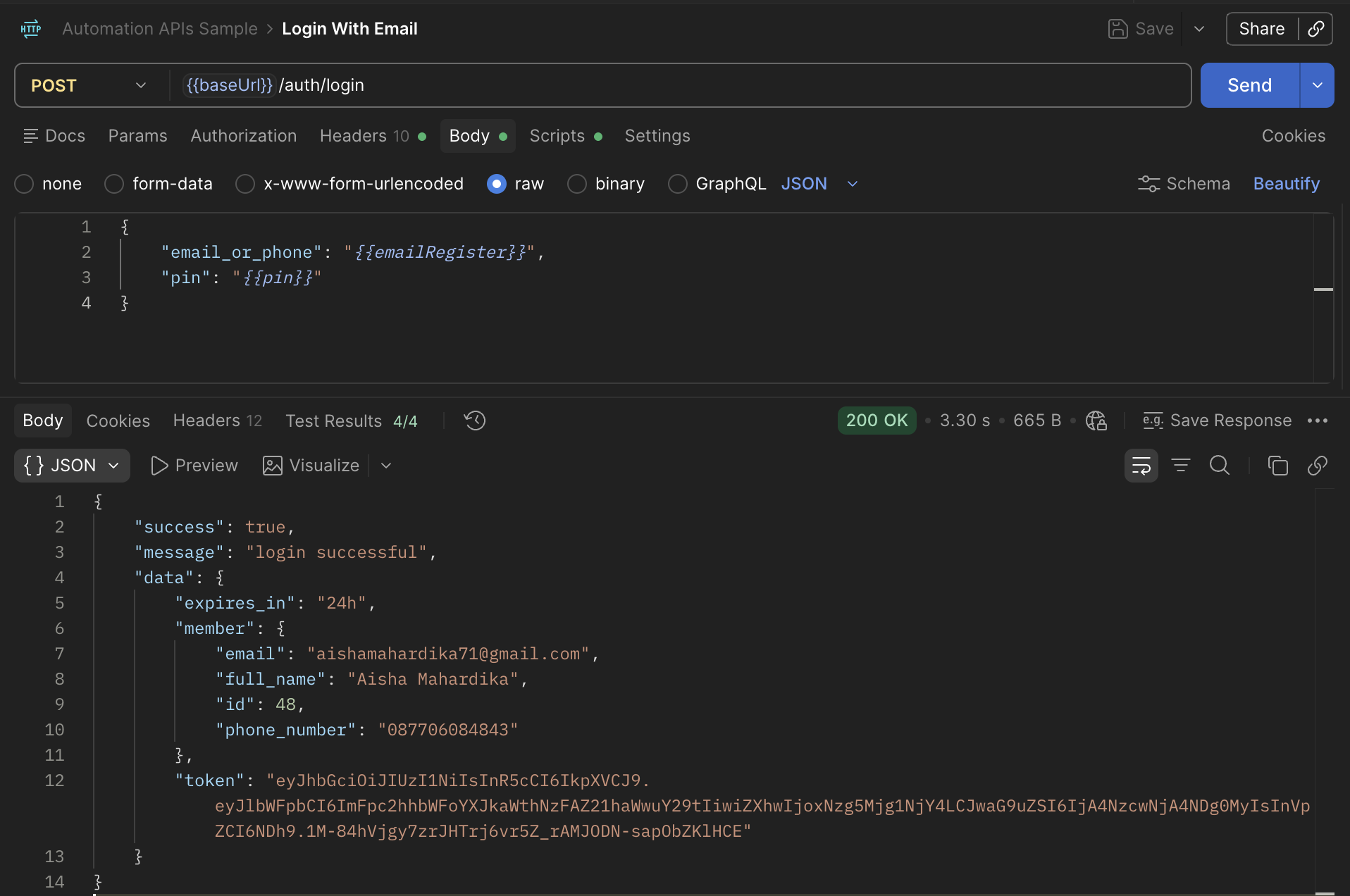1350x896 pixels.
Task: Open the request Settings tab
Action: (x=657, y=136)
